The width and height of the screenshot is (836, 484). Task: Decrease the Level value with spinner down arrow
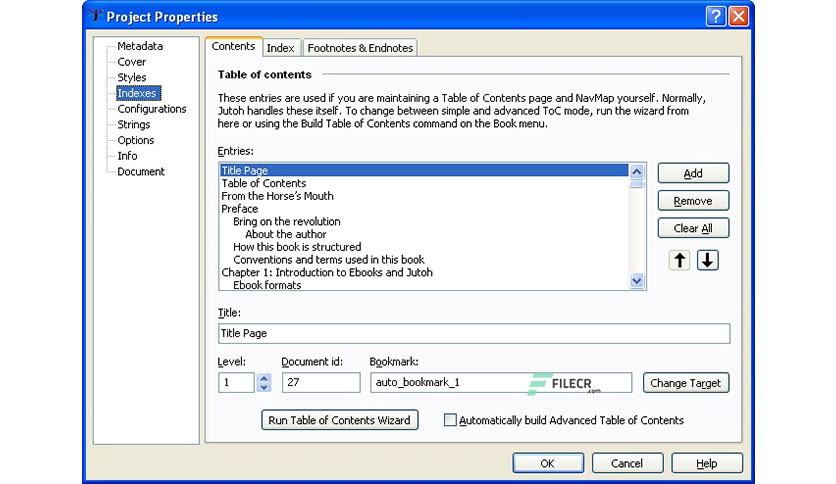pos(264,388)
